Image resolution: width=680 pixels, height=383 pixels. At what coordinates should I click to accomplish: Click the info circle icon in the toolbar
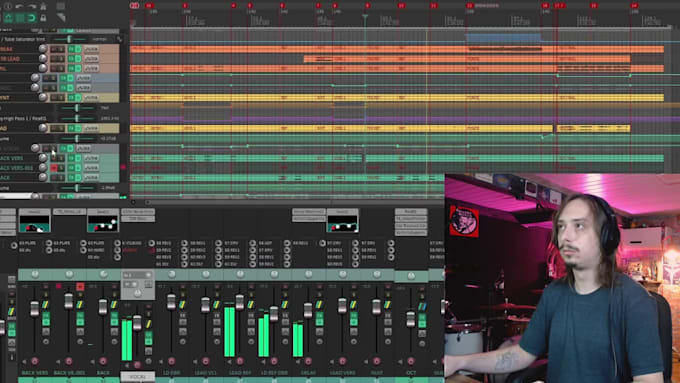(x=7, y=6)
